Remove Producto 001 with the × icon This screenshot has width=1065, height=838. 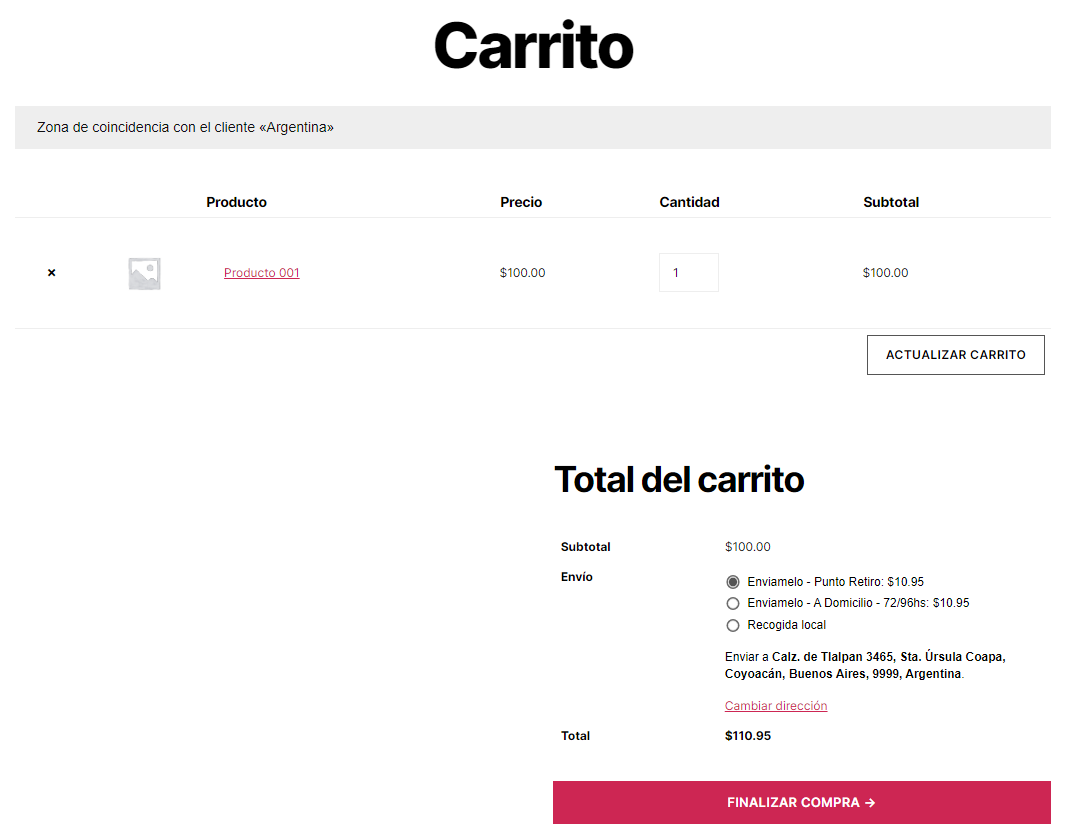tap(52, 272)
